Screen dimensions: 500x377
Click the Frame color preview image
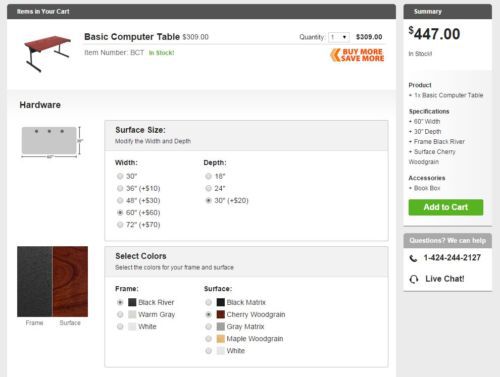[x=35, y=282]
